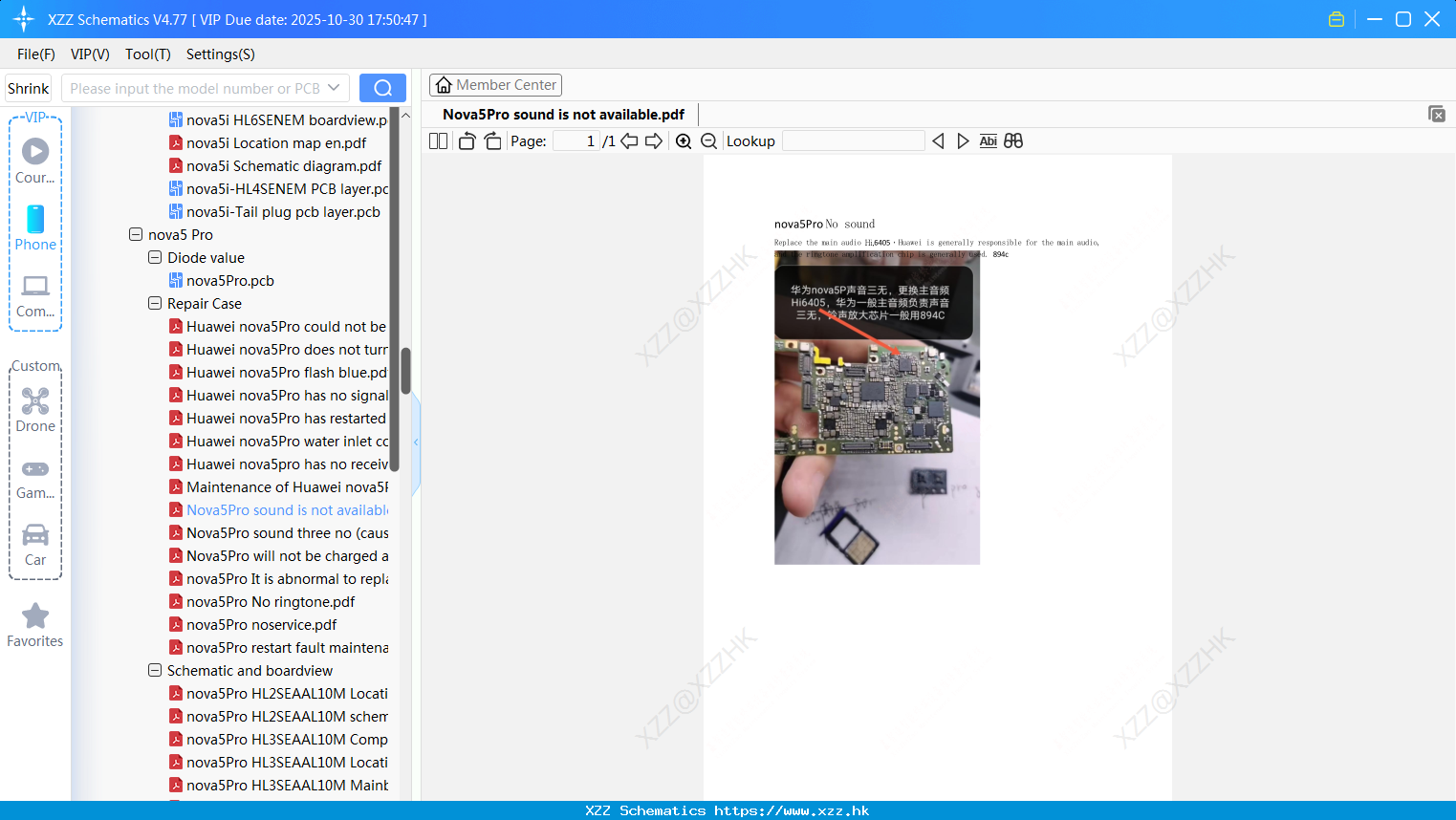Viewport: 1456px width, 820px height.
Task: Open Huawei nova5Pro has no signal
Action: pyautogui.click(x=279, y=395)
